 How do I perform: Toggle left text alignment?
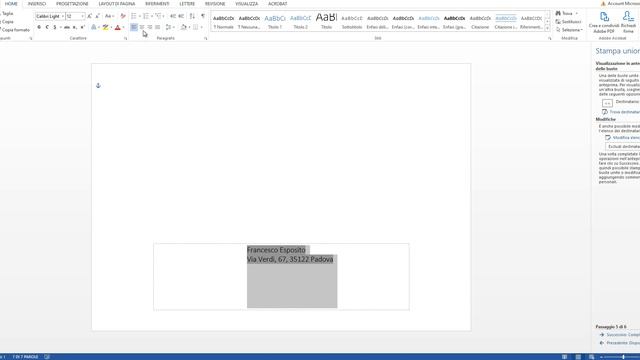pyautogui.click(x=134, y=27)
